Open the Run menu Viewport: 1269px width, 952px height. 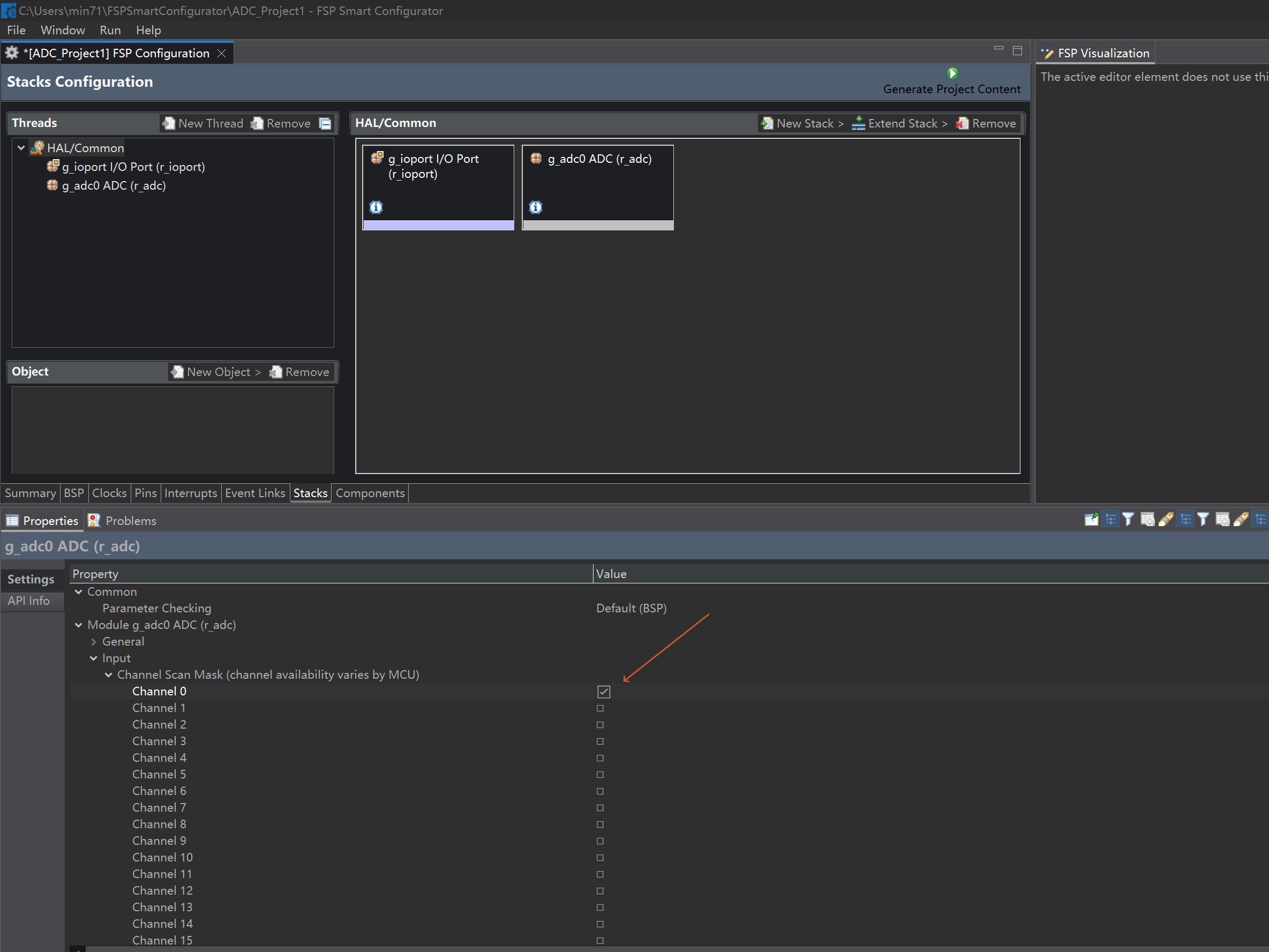pos(110,30)
